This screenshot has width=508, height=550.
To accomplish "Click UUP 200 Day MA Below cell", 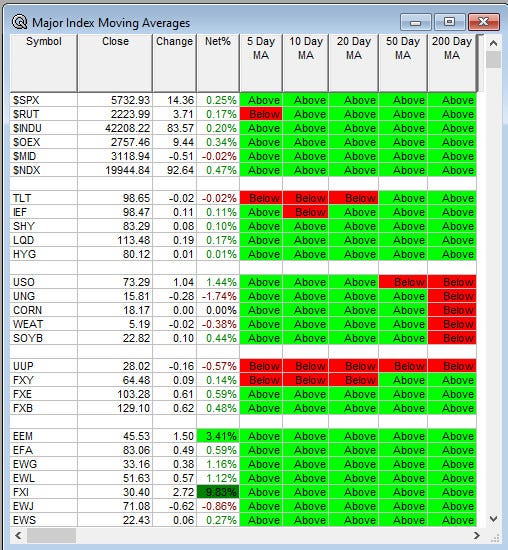I will (x=452, y=366).
